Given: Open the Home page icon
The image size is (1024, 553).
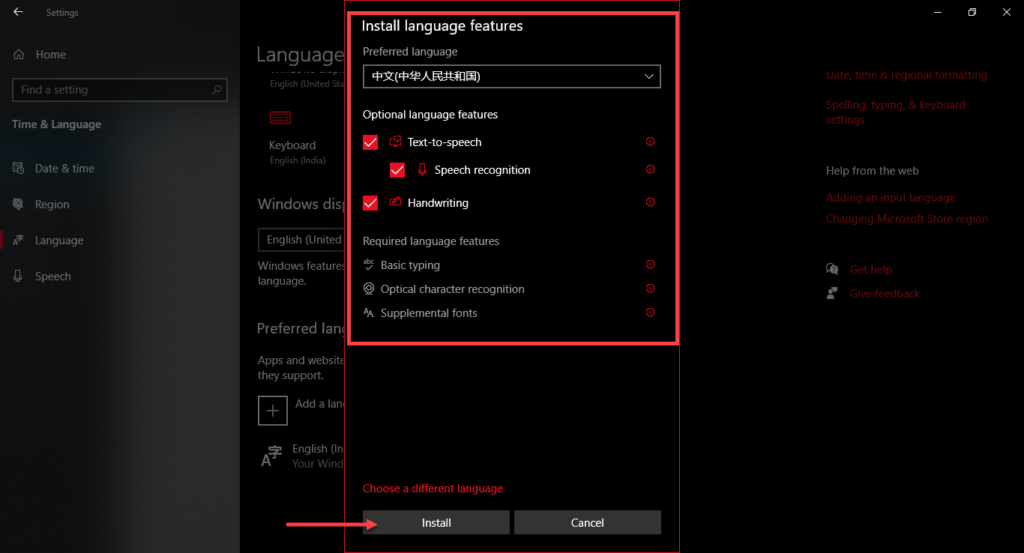Looking at the screenshot, I should coord(19,54).
